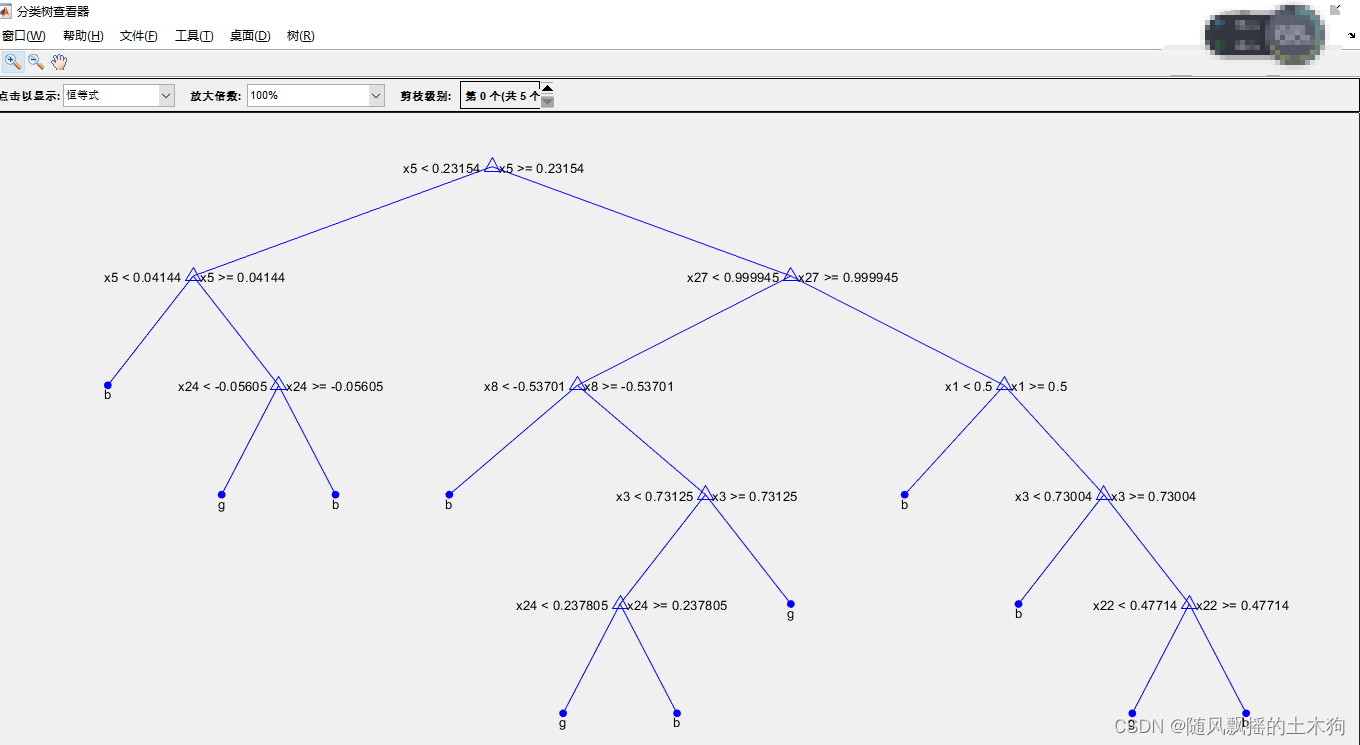Open the 帮助(H) menu
Image resolution: width=1360 pixels, height=745 pixels.
(x=83, y=36)
